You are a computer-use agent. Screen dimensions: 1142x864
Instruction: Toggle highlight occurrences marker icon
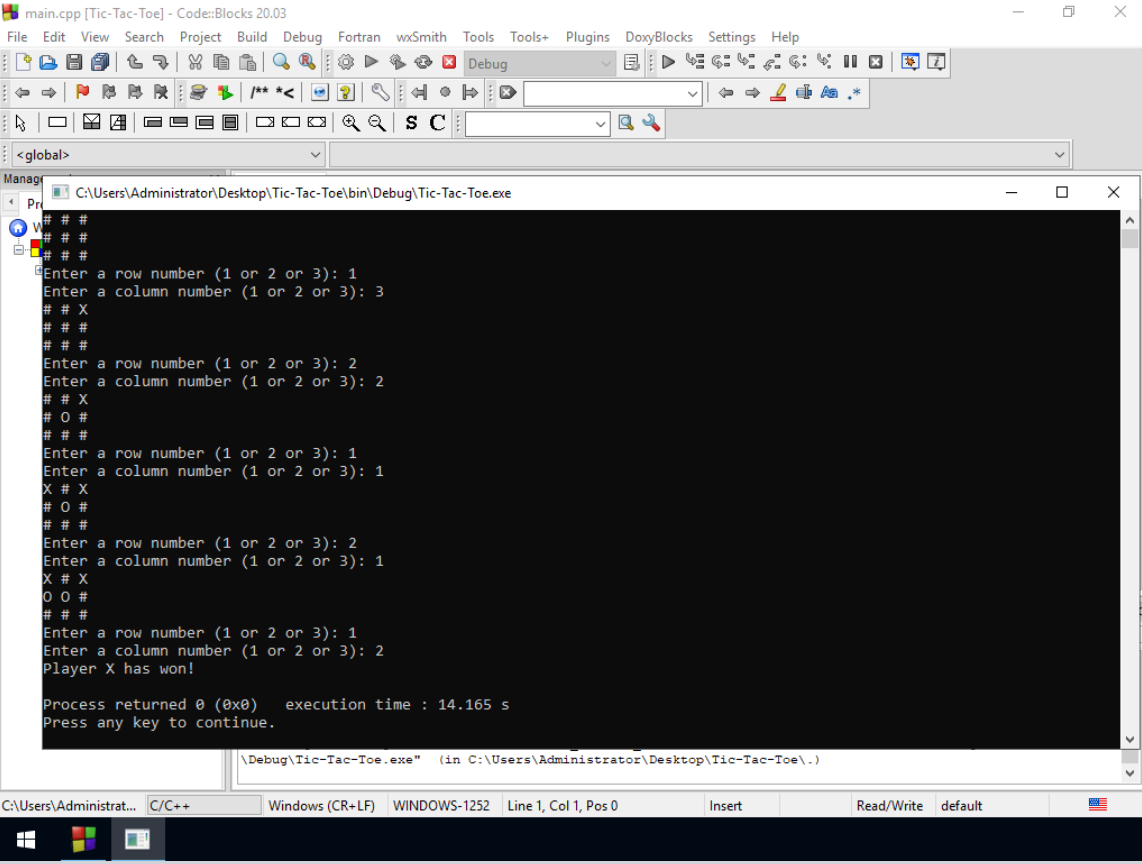(x=778, y=93)
